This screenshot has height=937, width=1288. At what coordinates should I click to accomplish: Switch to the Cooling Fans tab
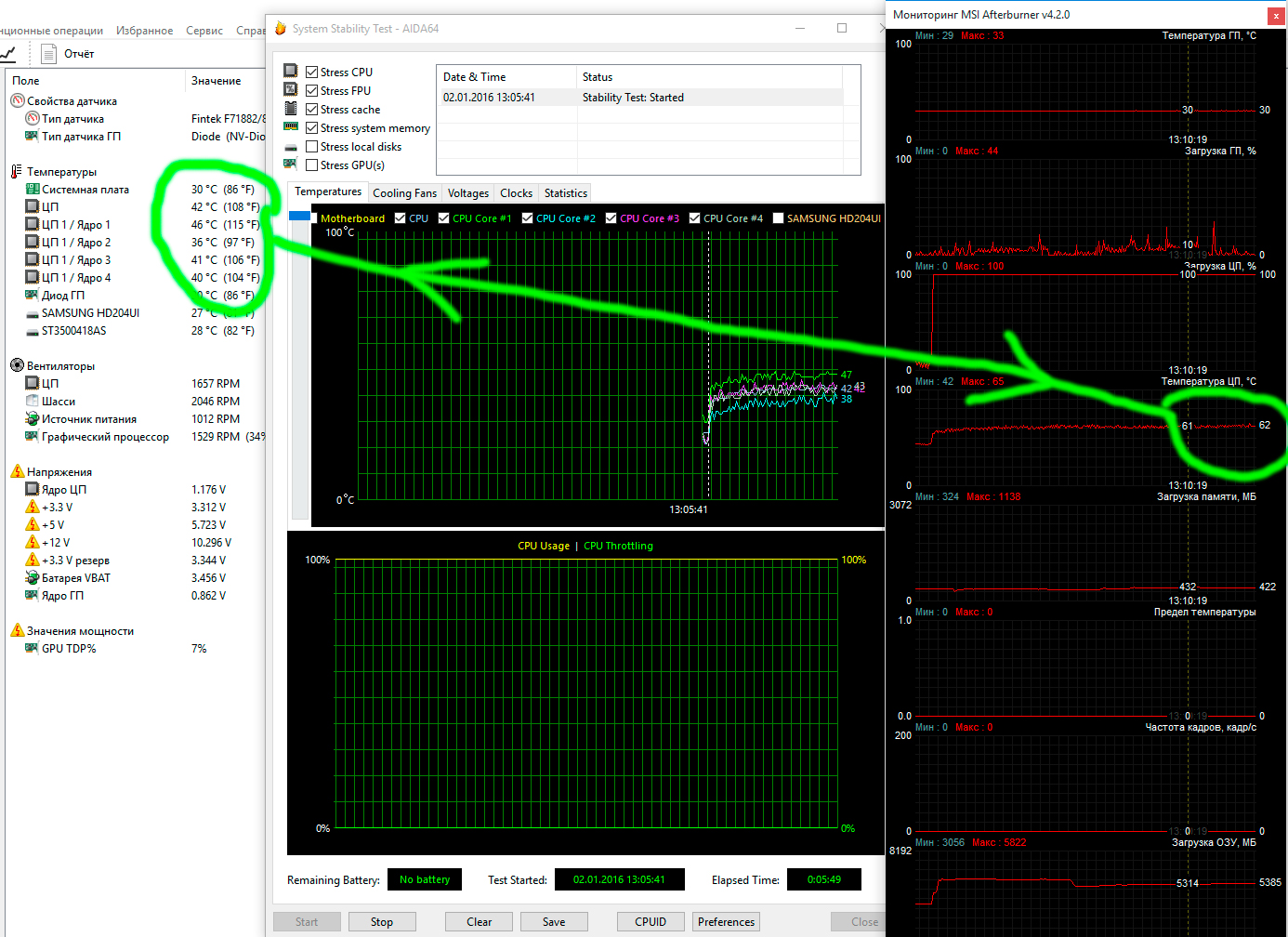[404, 193]
